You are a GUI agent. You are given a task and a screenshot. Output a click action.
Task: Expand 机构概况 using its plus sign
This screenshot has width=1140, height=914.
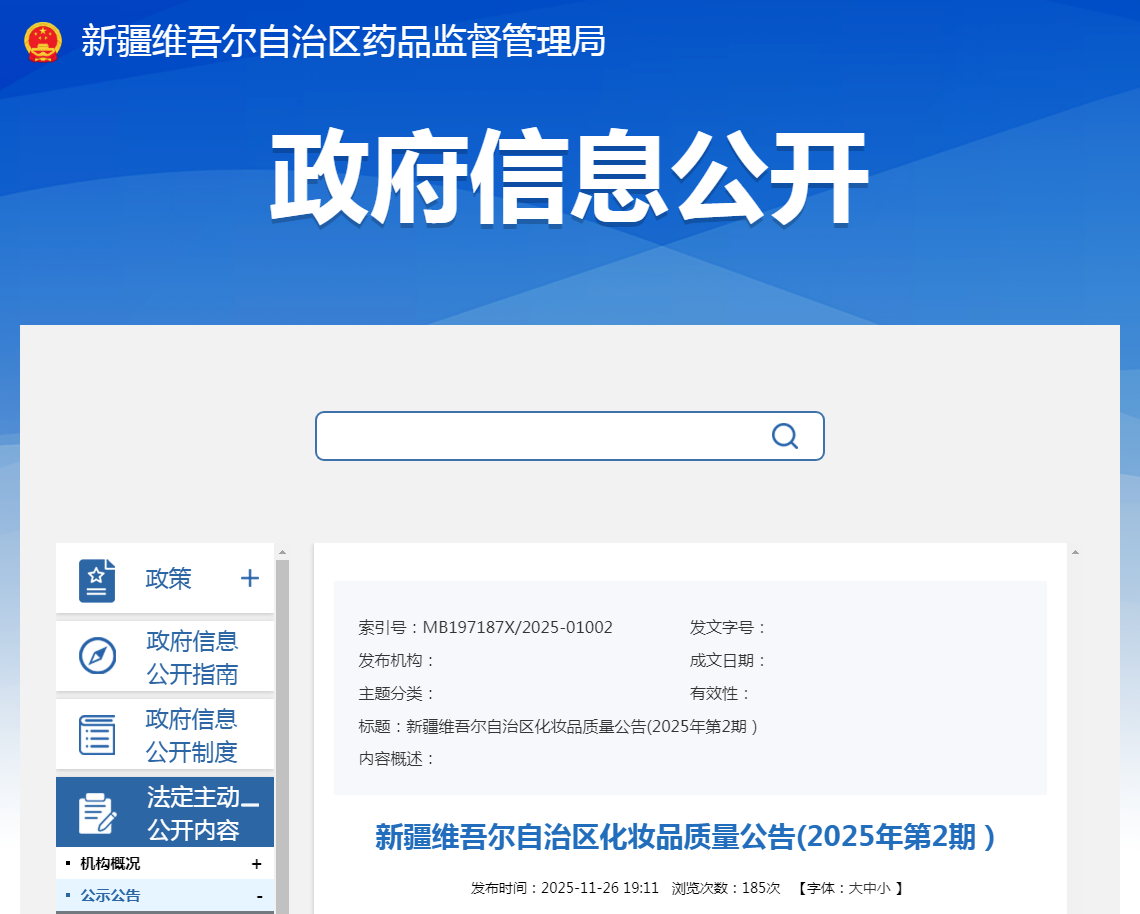pyautogui.click(x=257, y=864)
